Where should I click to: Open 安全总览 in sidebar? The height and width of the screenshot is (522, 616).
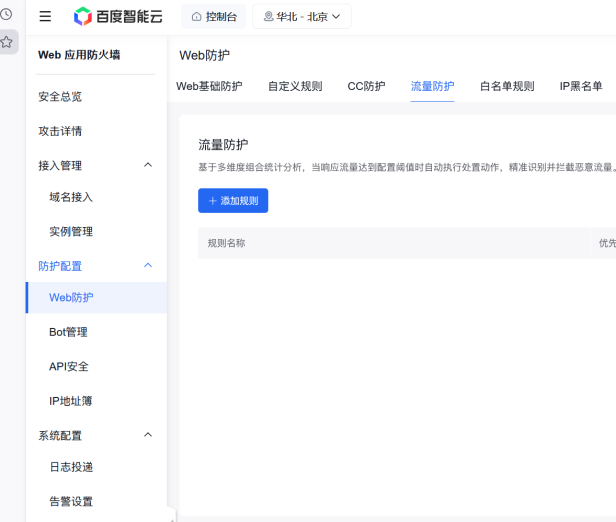tap(60, 97)
